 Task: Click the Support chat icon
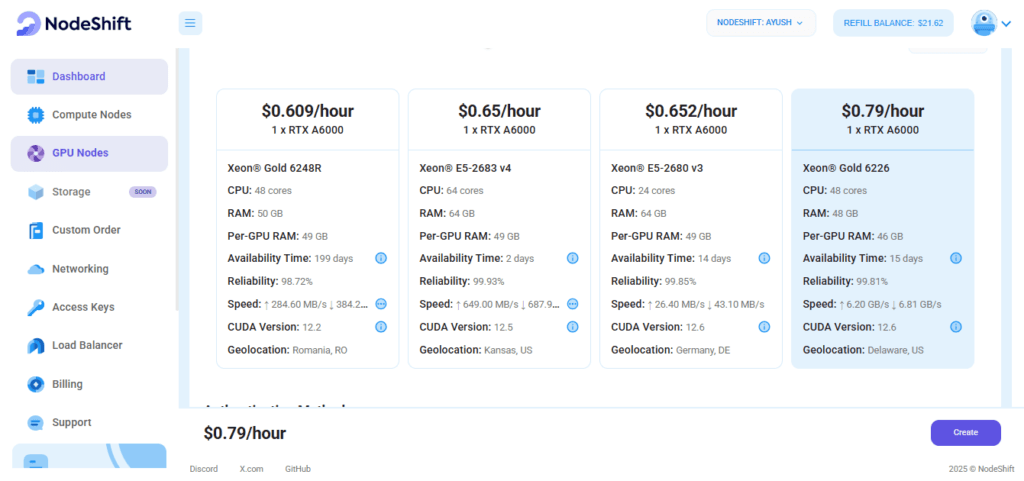(x=35, y=423)
